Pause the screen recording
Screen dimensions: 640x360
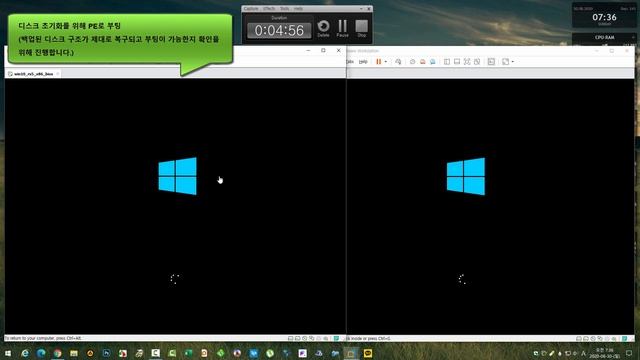[x=342, y=29]
